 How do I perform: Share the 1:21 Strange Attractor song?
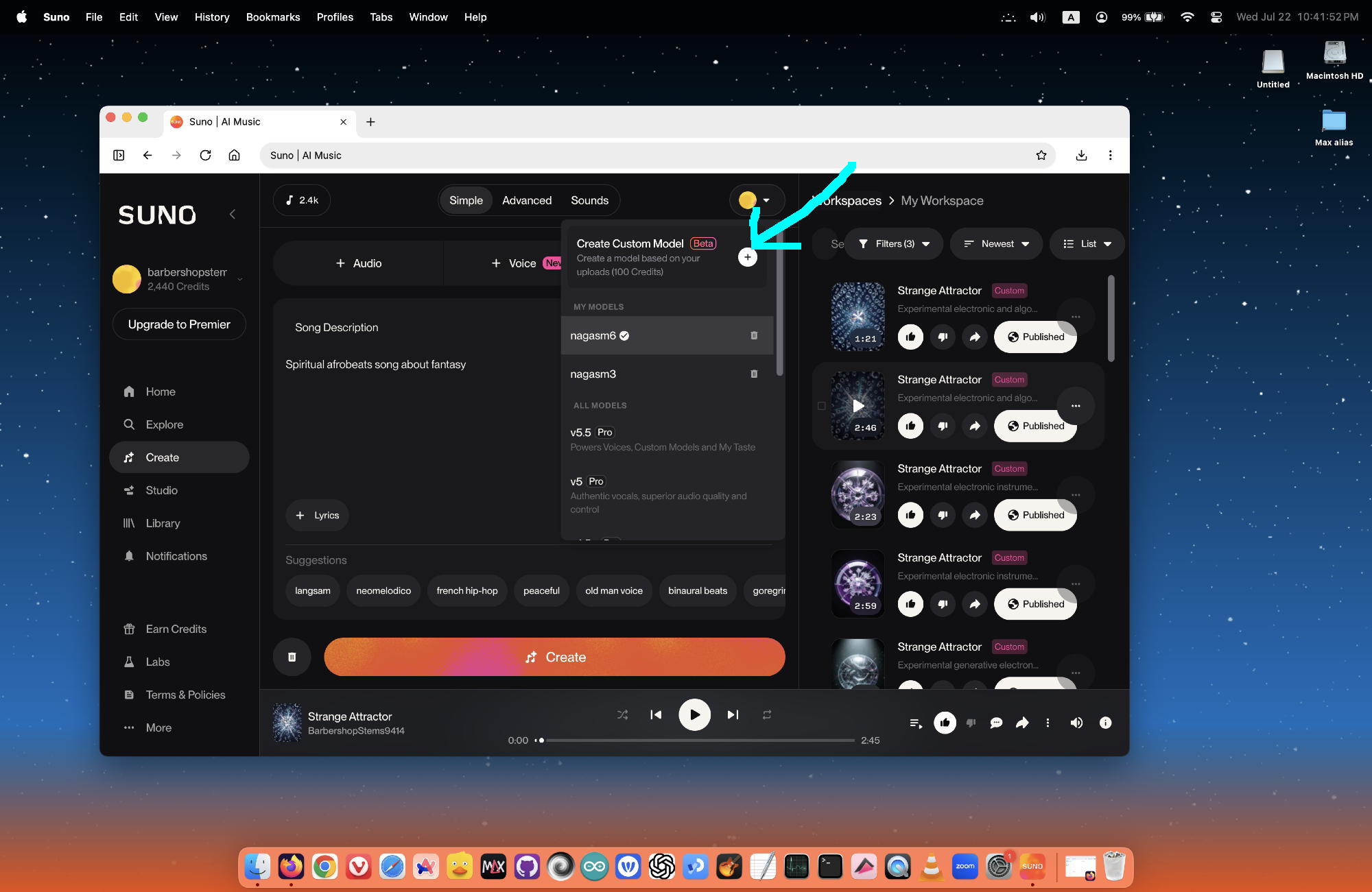tap(975, 337)
